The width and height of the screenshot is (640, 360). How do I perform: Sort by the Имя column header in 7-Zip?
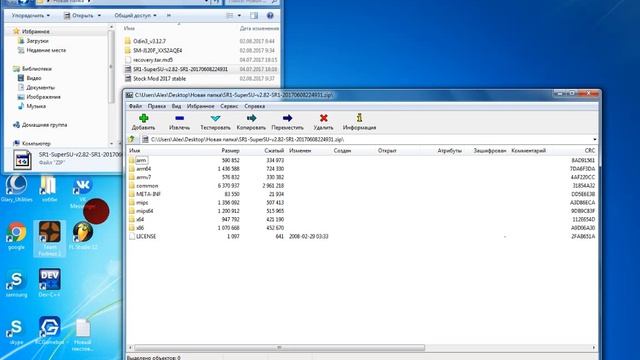(x=134, y=151)
